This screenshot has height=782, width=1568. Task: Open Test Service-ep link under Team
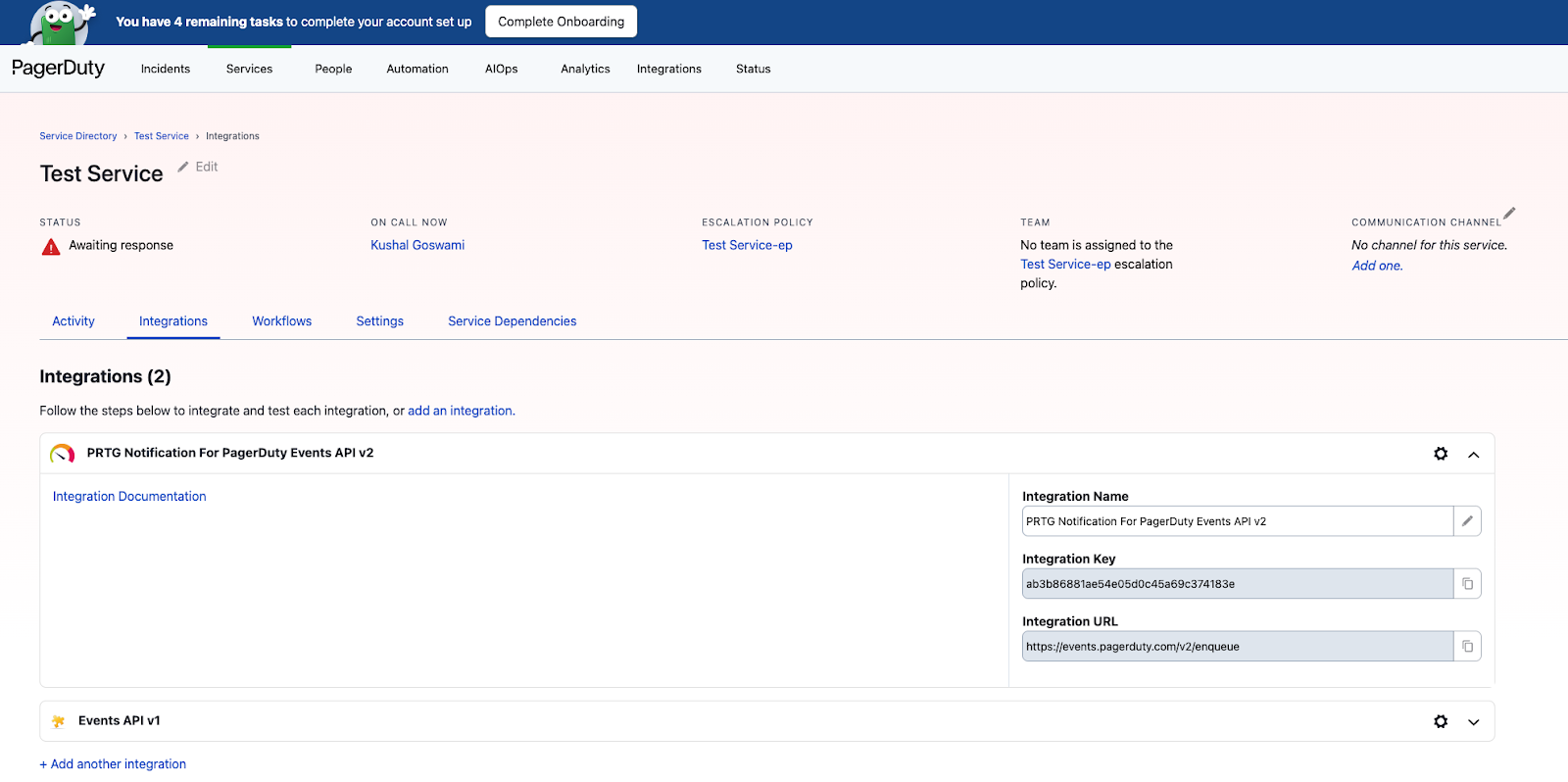[x=1065, y=265]
